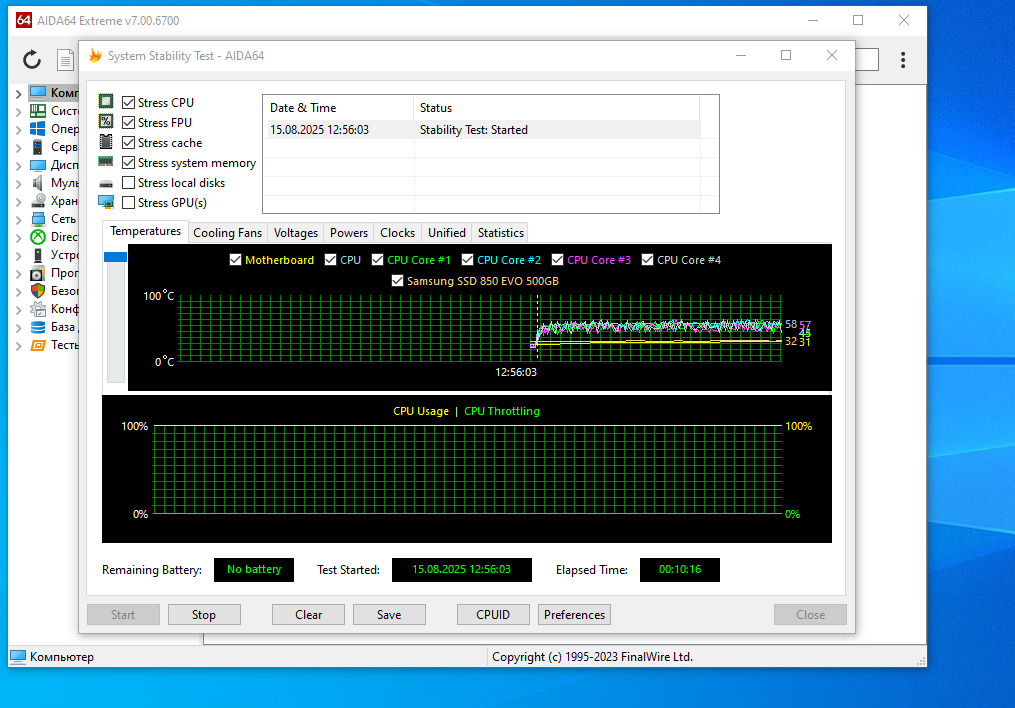The height and width of the screenshot is (708, 1015).
Task: Click the security shield icon in tree
Action: tap(38, 291)
